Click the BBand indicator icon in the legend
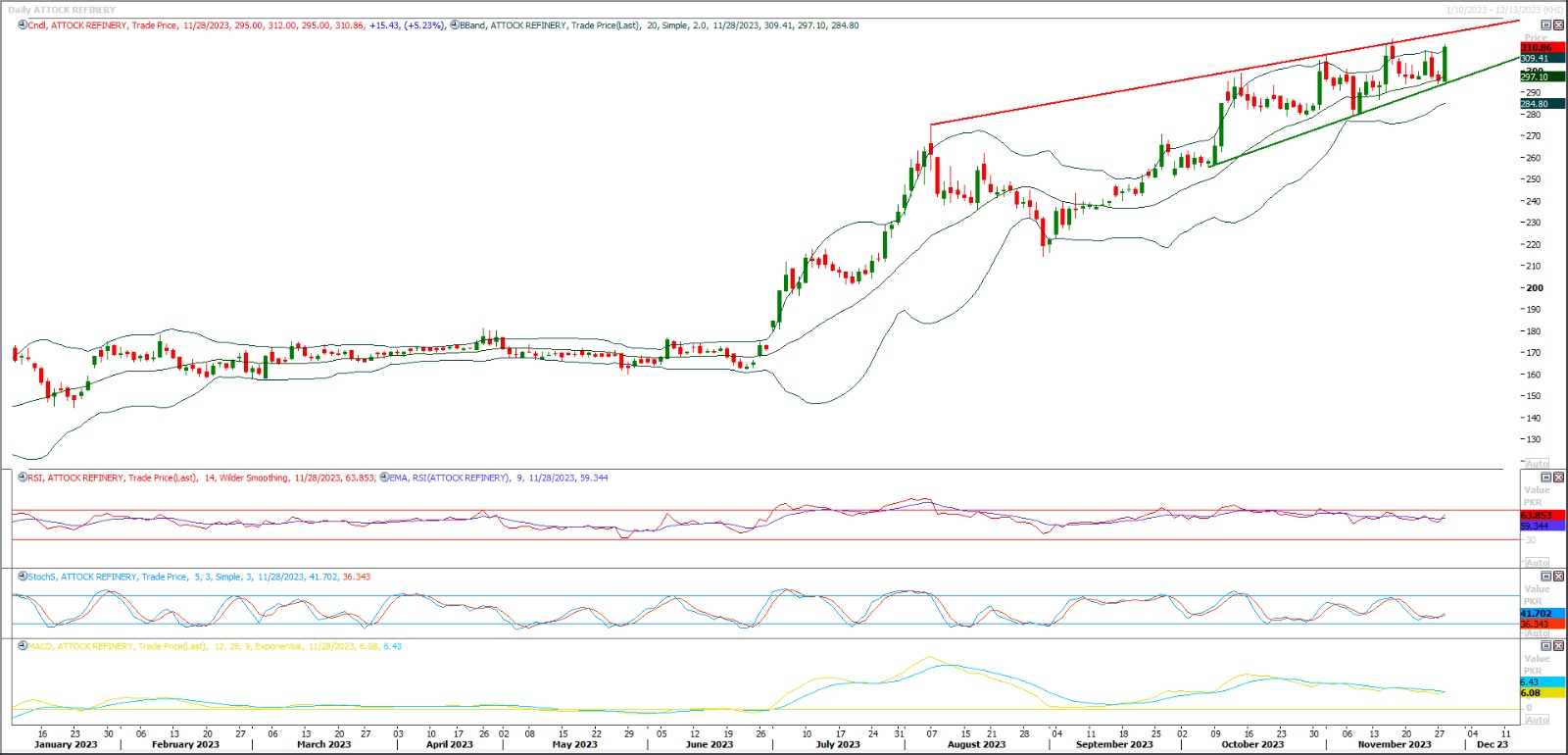This screenshot has width=1568, height=755. pos(455,25)
